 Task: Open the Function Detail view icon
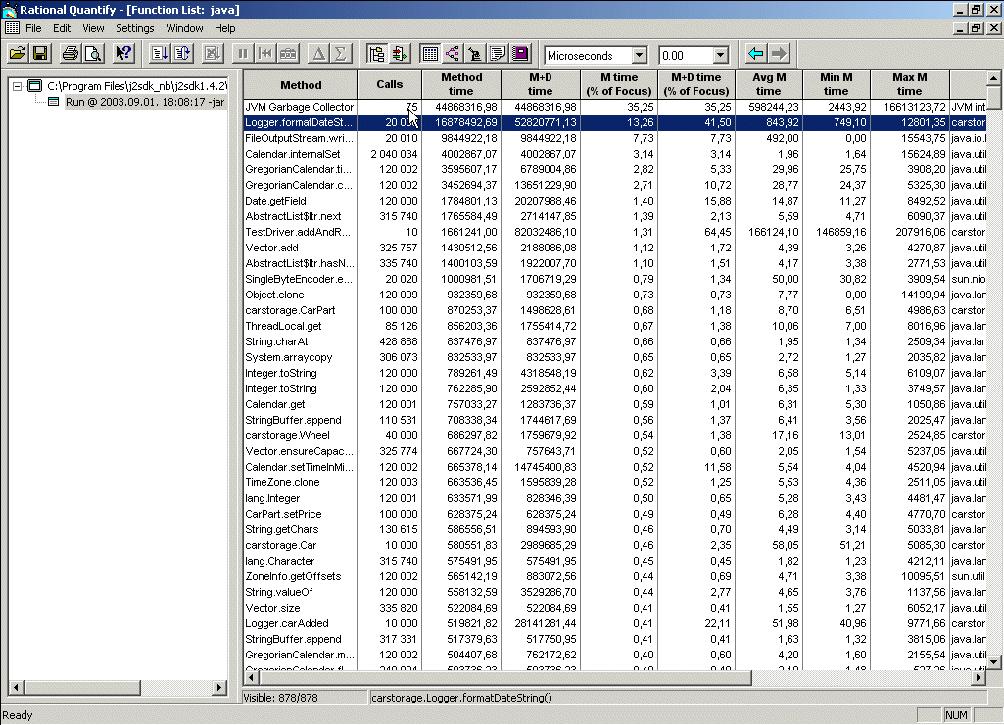(x=475, y=54)
